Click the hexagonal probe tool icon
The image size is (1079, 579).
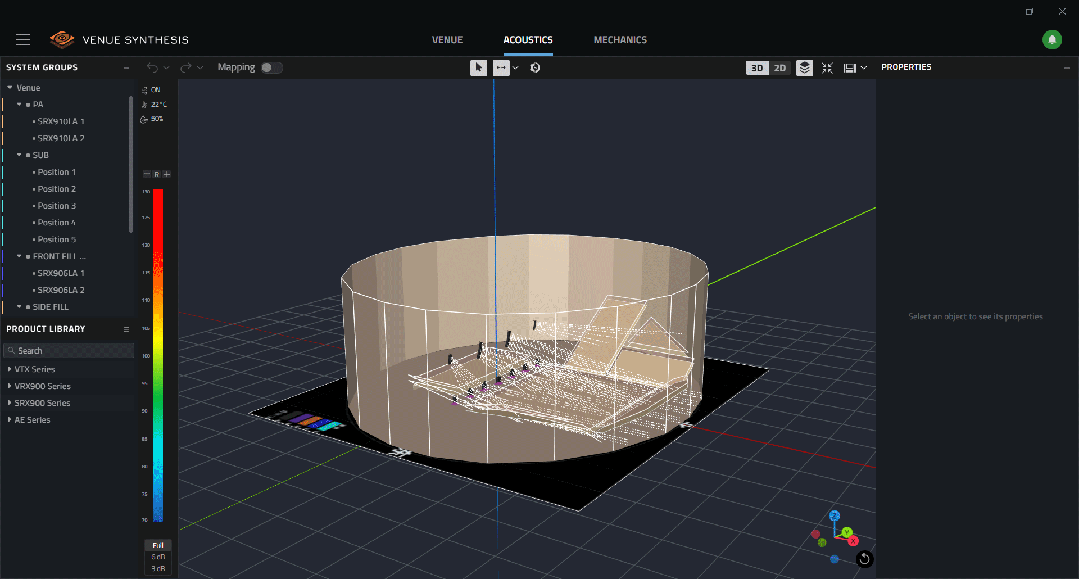click(x=535, y=67)
